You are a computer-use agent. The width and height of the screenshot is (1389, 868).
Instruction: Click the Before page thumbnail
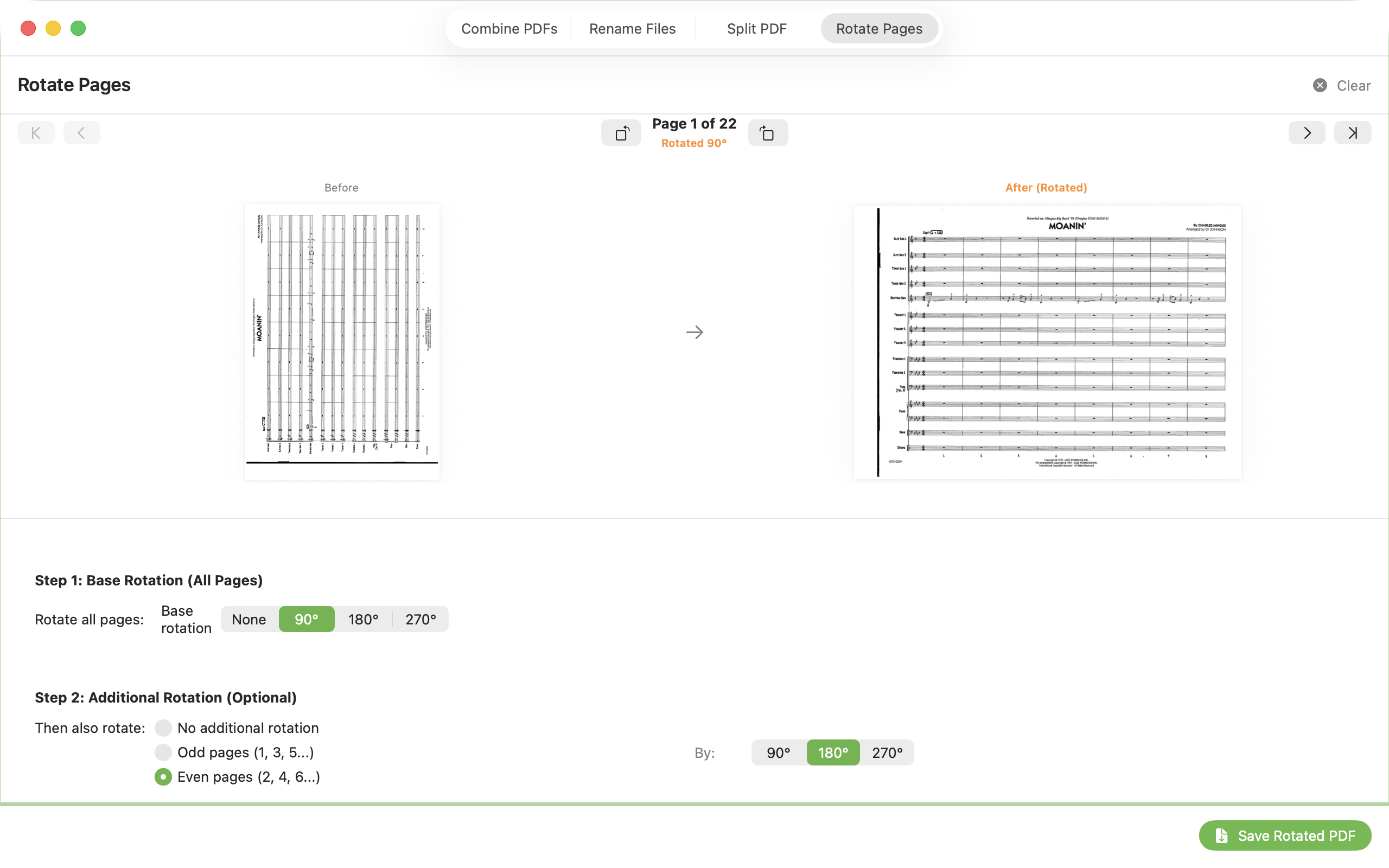coord(342,342)
